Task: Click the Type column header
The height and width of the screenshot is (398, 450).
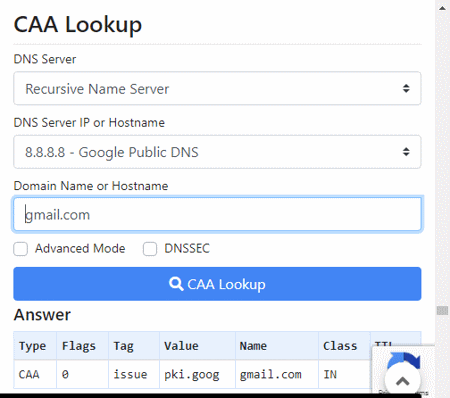Action: [32, 346]
